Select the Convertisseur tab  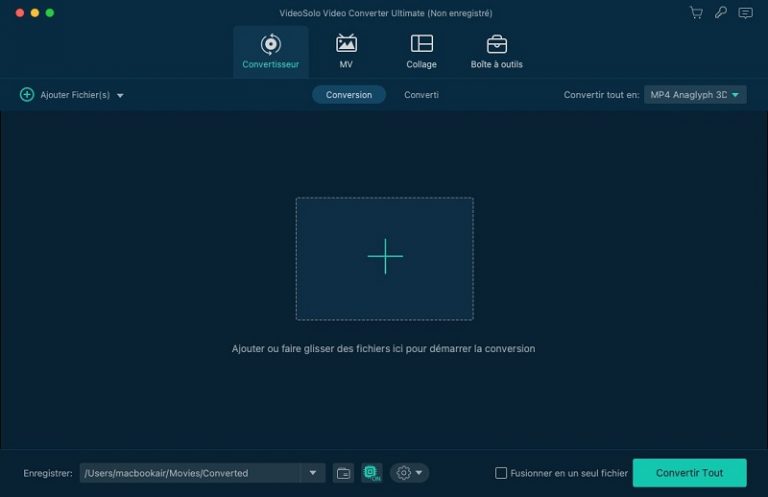(x=270, y=51)
